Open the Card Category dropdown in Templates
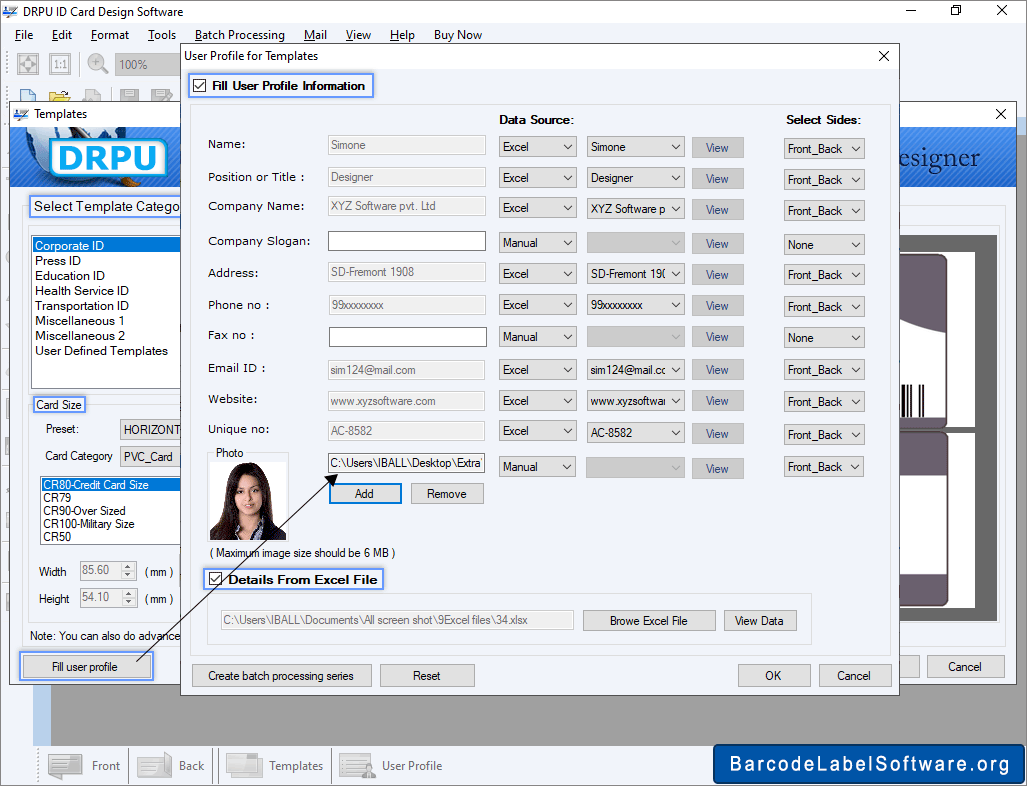 (150, 457)
